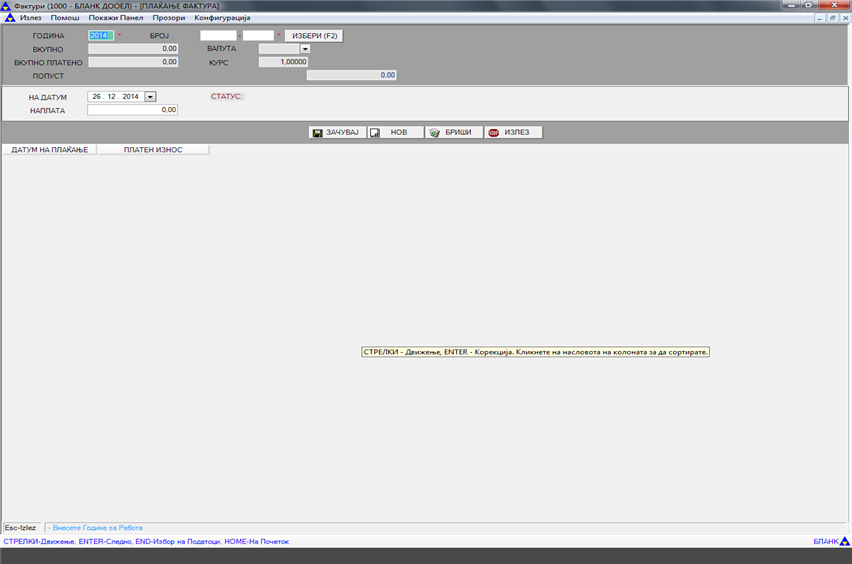Click the app logo in the menu bar

(x=10, y=18)
